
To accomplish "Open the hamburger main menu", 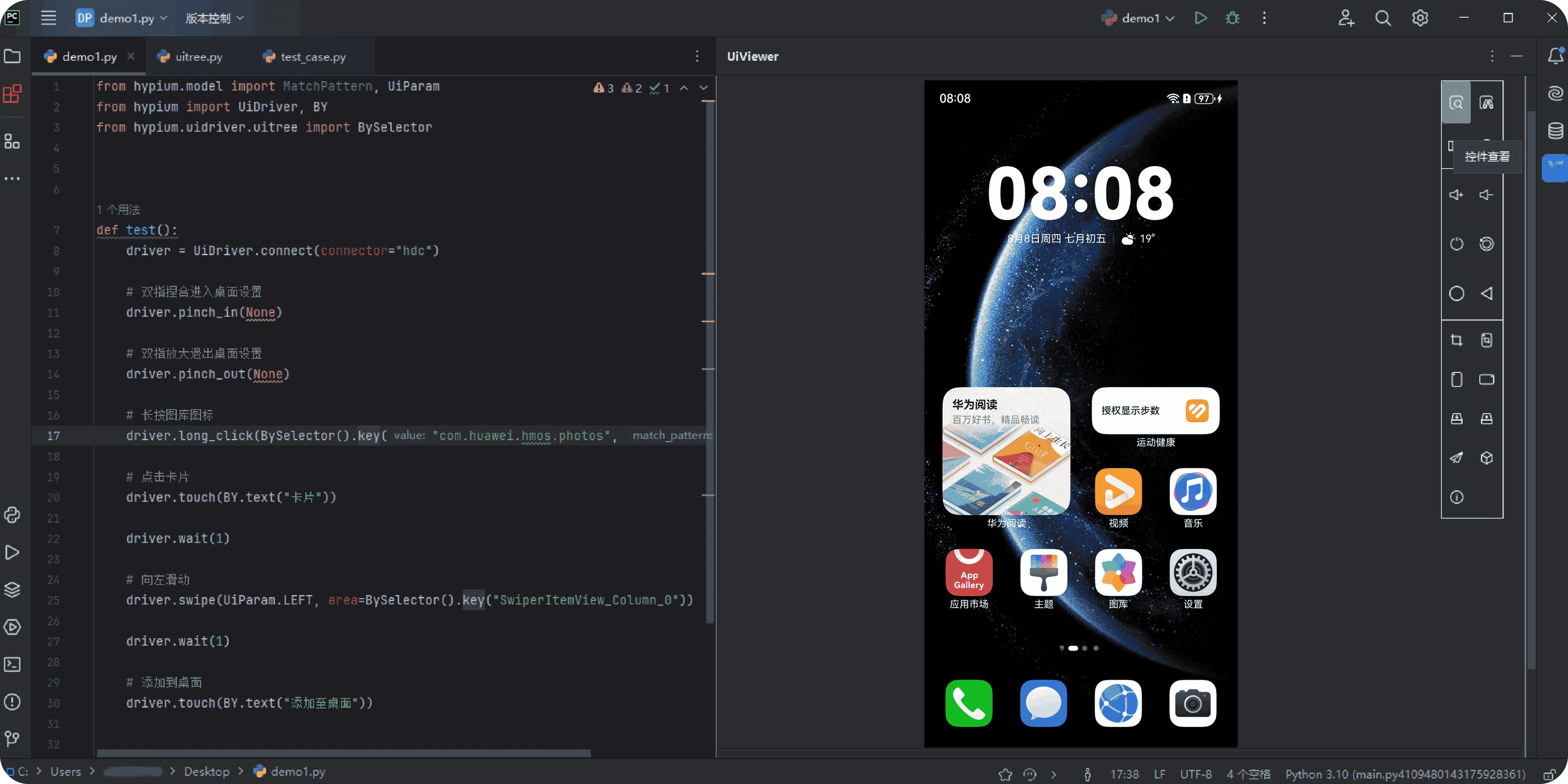I will point(48,18).
